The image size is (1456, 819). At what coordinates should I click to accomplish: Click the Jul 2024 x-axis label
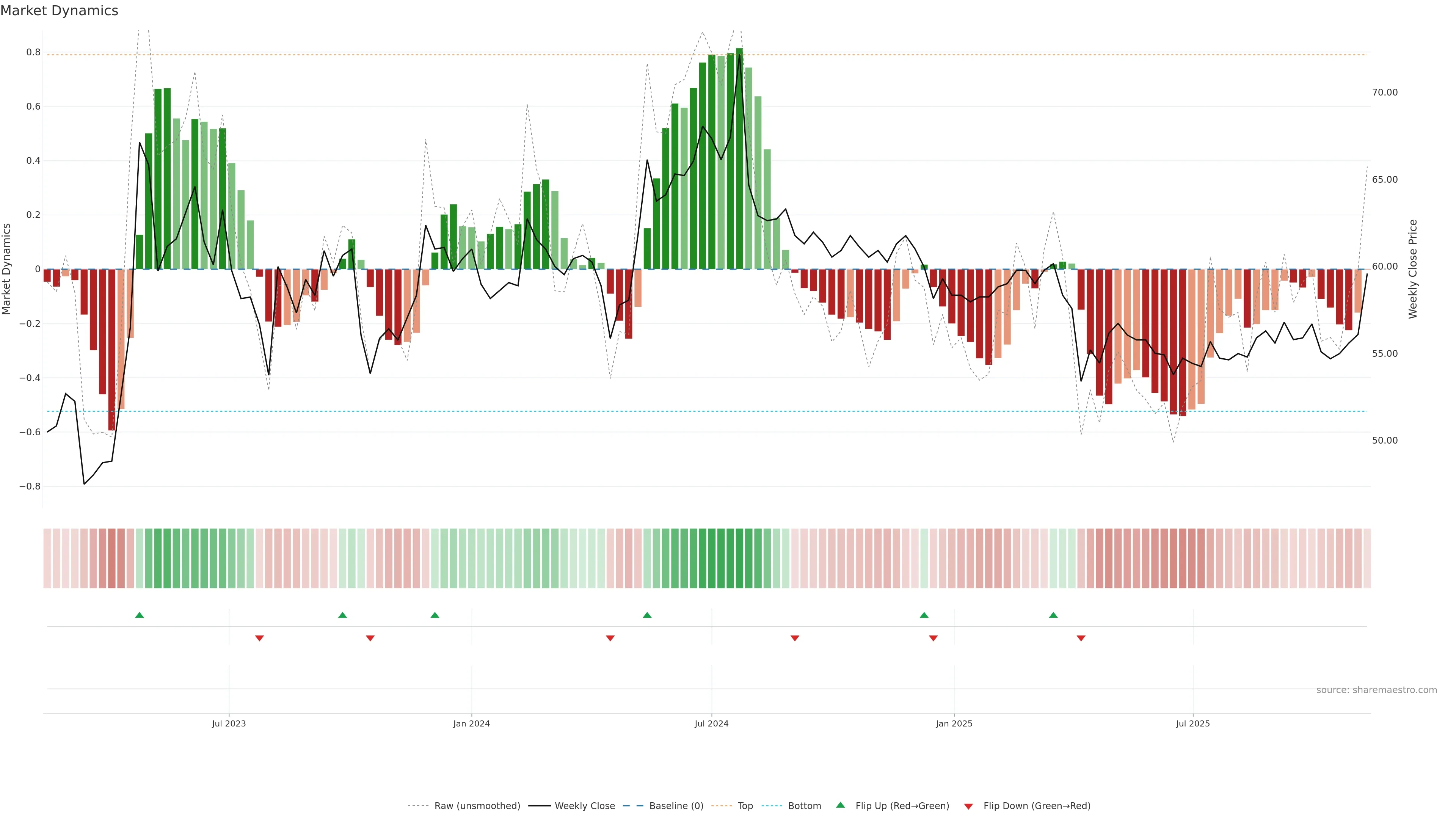tap(711, 723)
